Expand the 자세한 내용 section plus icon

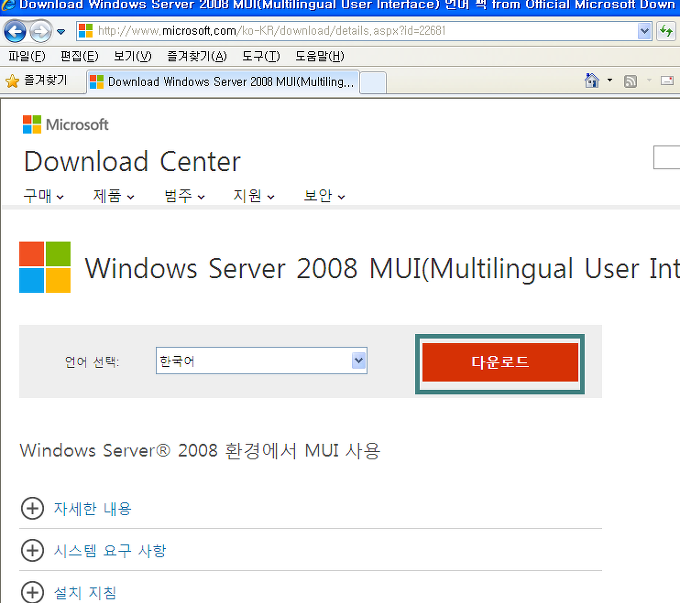point(33,508)
